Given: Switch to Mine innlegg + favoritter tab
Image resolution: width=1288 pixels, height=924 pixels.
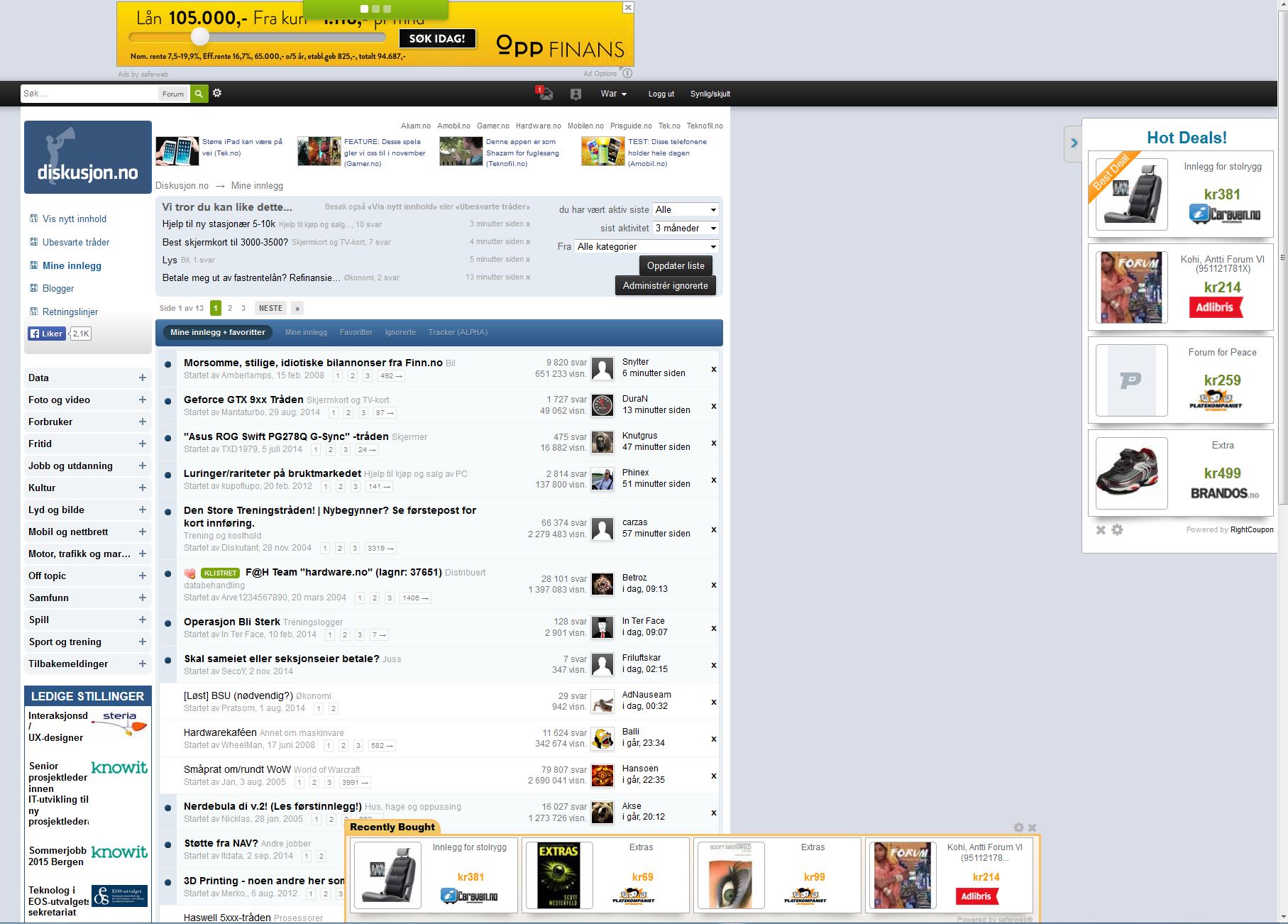Looking at the screenshot, I should (x=217, y=332).
